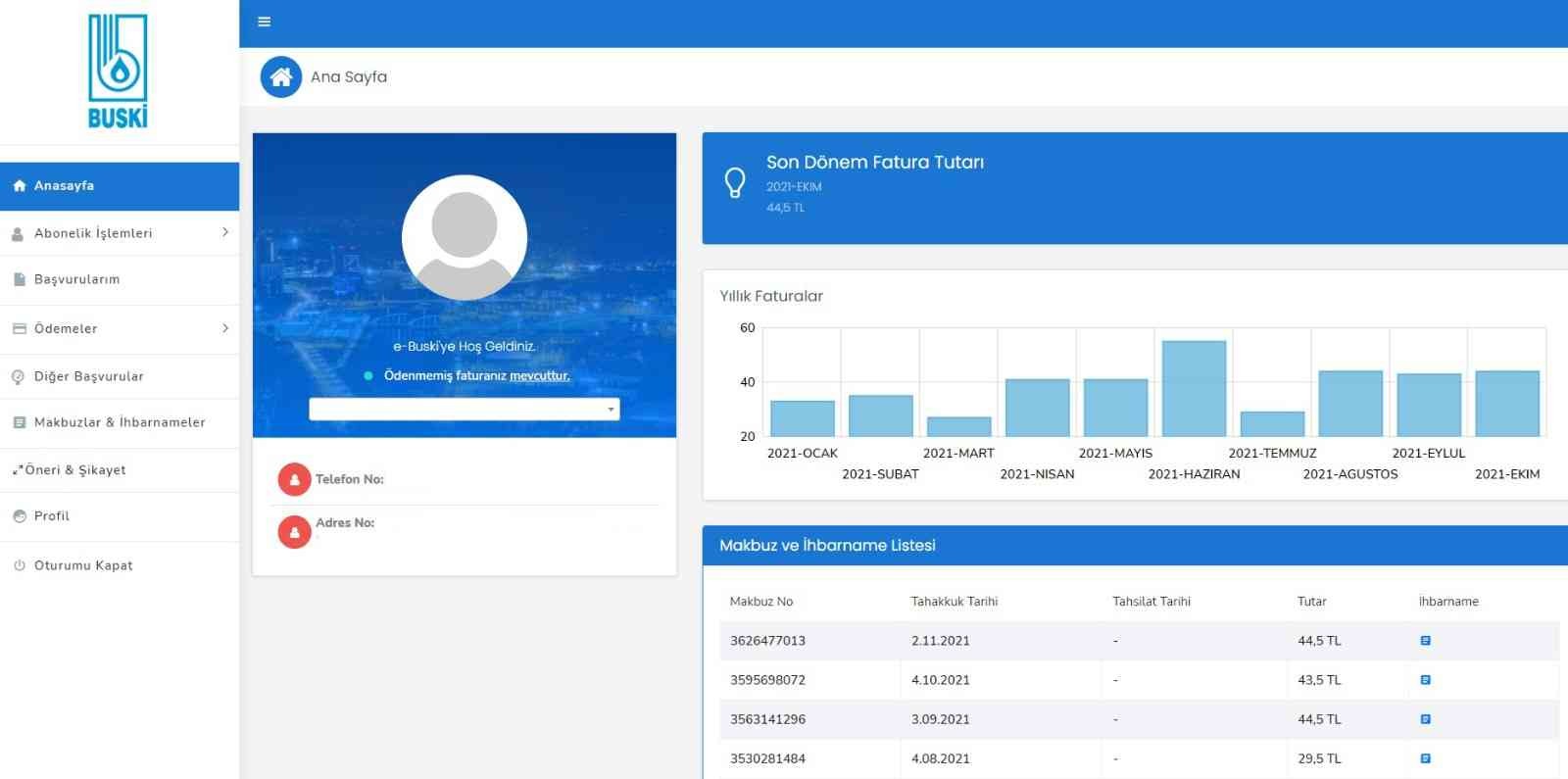Open Profil from the sidebar
1568x779 pixels.
point(52,516)
